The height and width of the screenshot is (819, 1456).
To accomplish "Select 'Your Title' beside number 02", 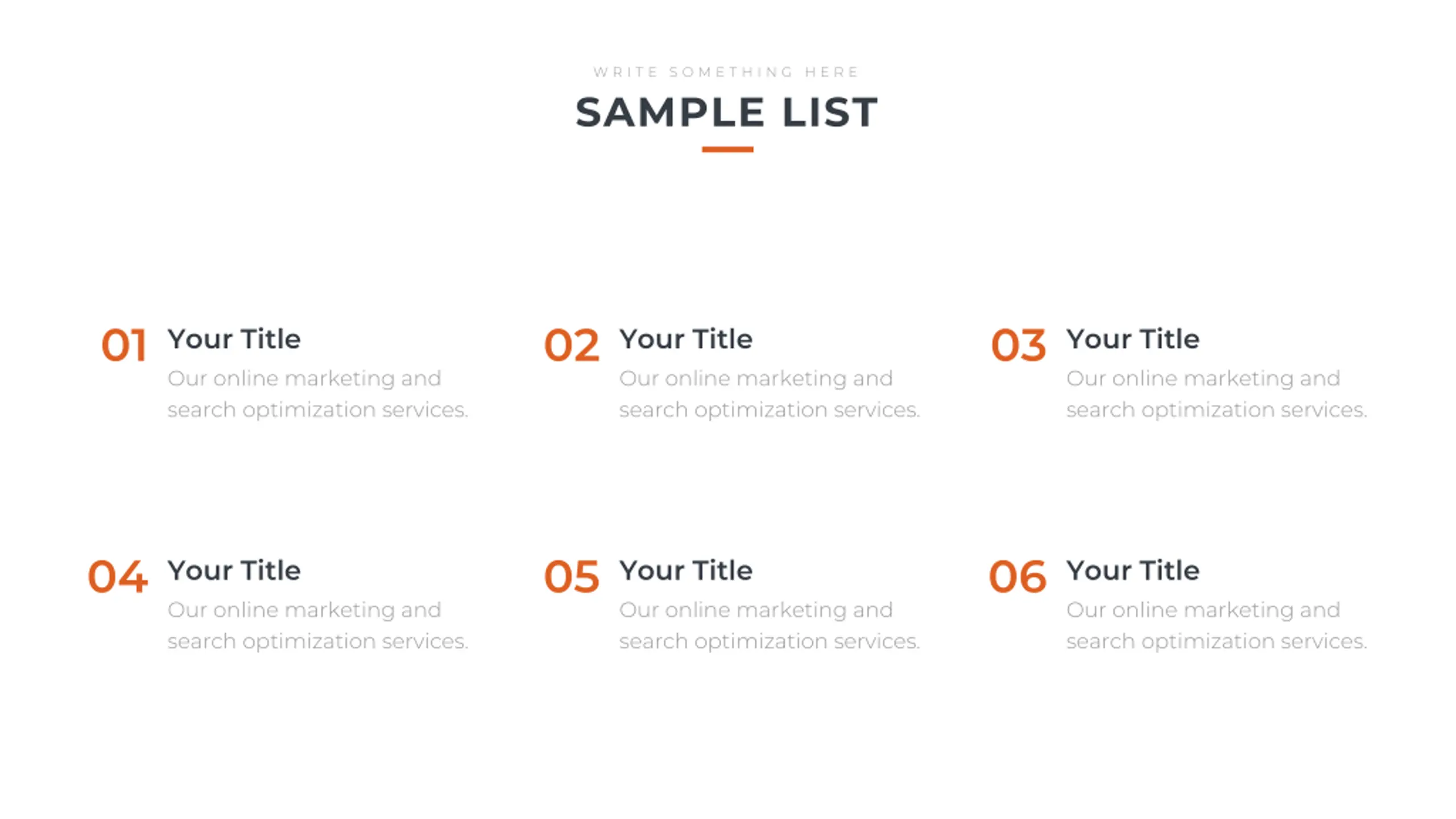I will click(686, 339).
